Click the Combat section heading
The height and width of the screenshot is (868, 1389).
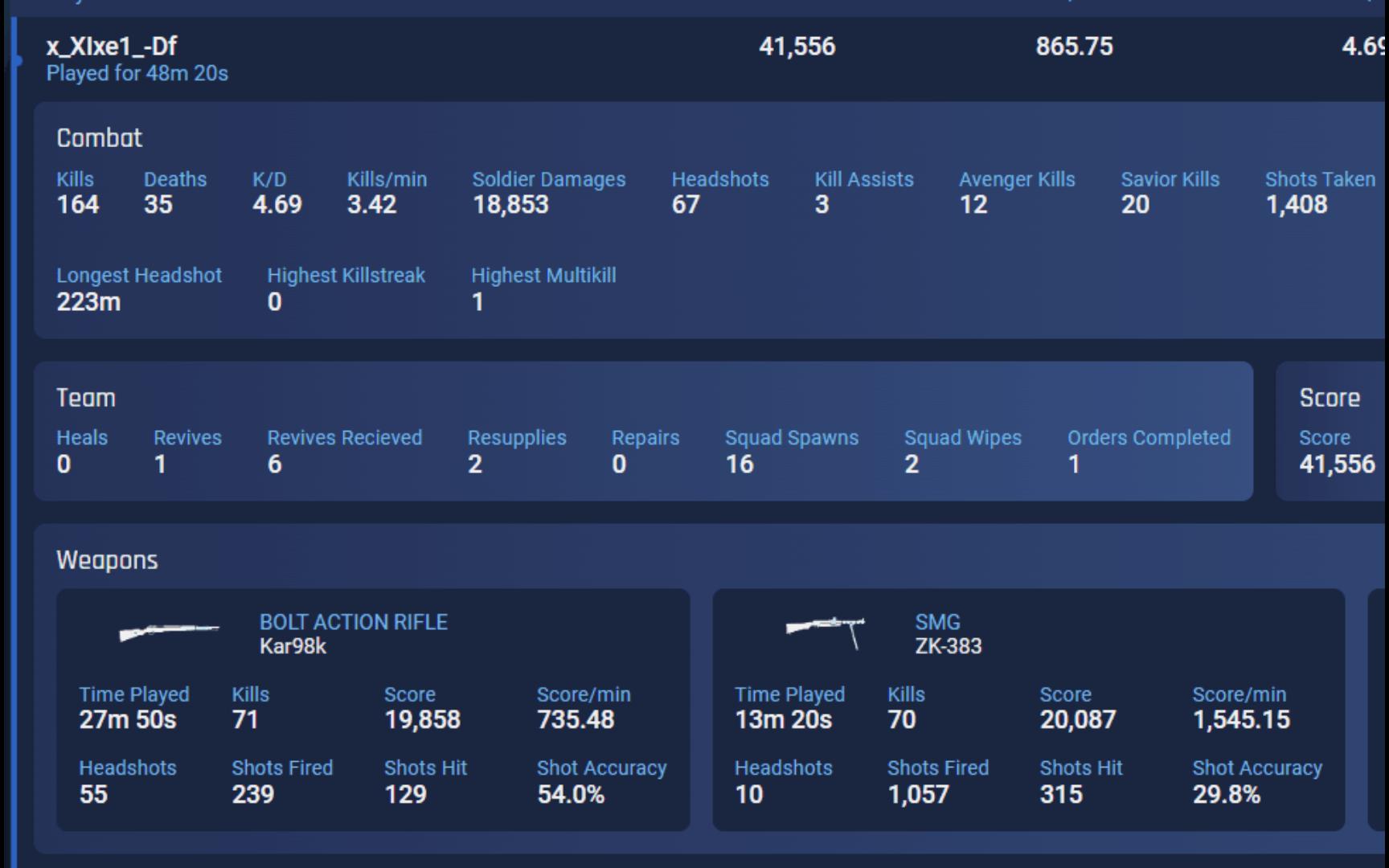coord(99,138)
